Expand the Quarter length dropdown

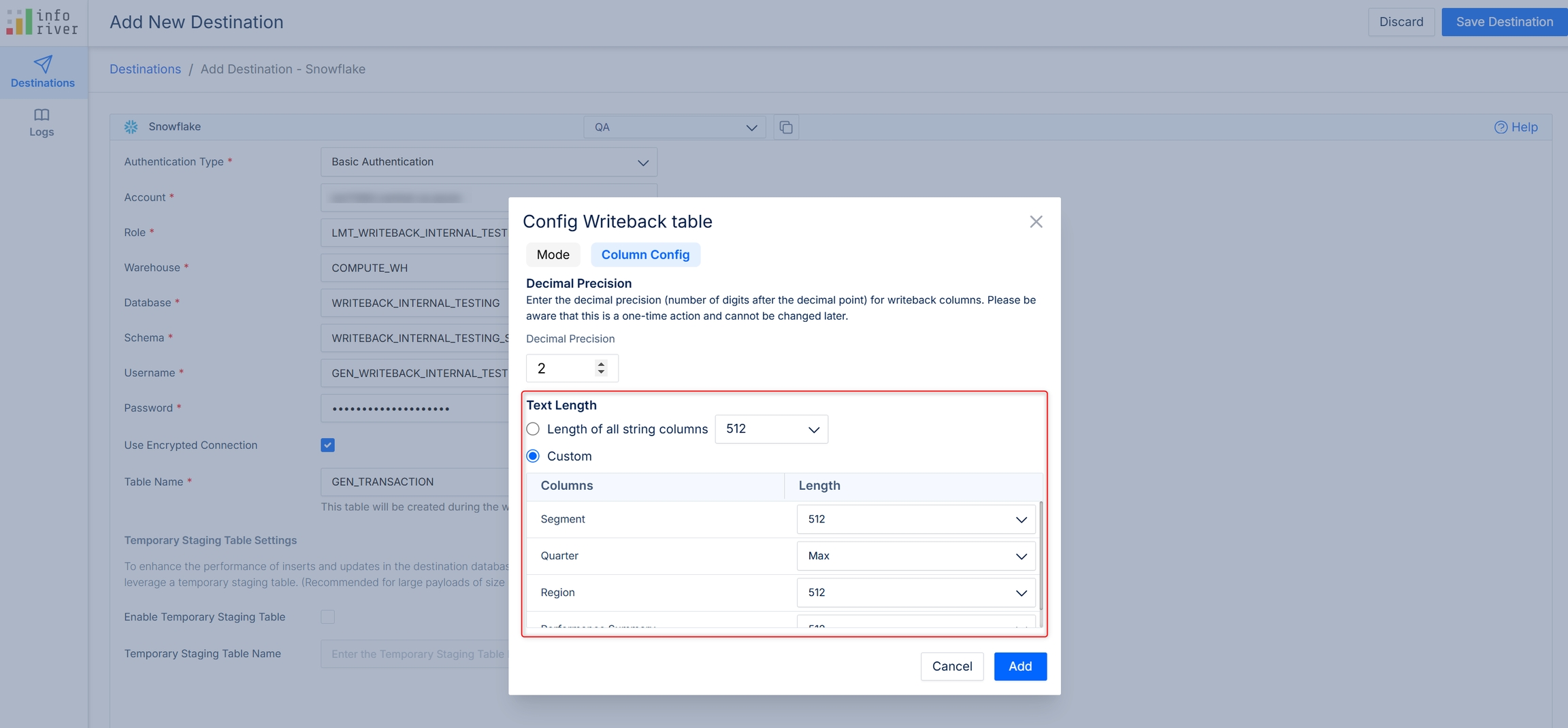[x=916, y=556]
